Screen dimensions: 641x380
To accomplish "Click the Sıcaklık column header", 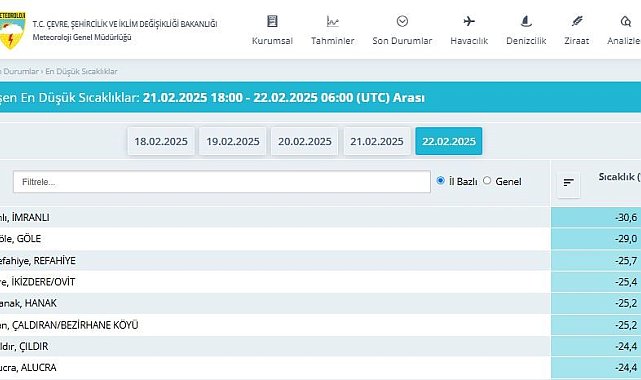I will click(619, 177).
